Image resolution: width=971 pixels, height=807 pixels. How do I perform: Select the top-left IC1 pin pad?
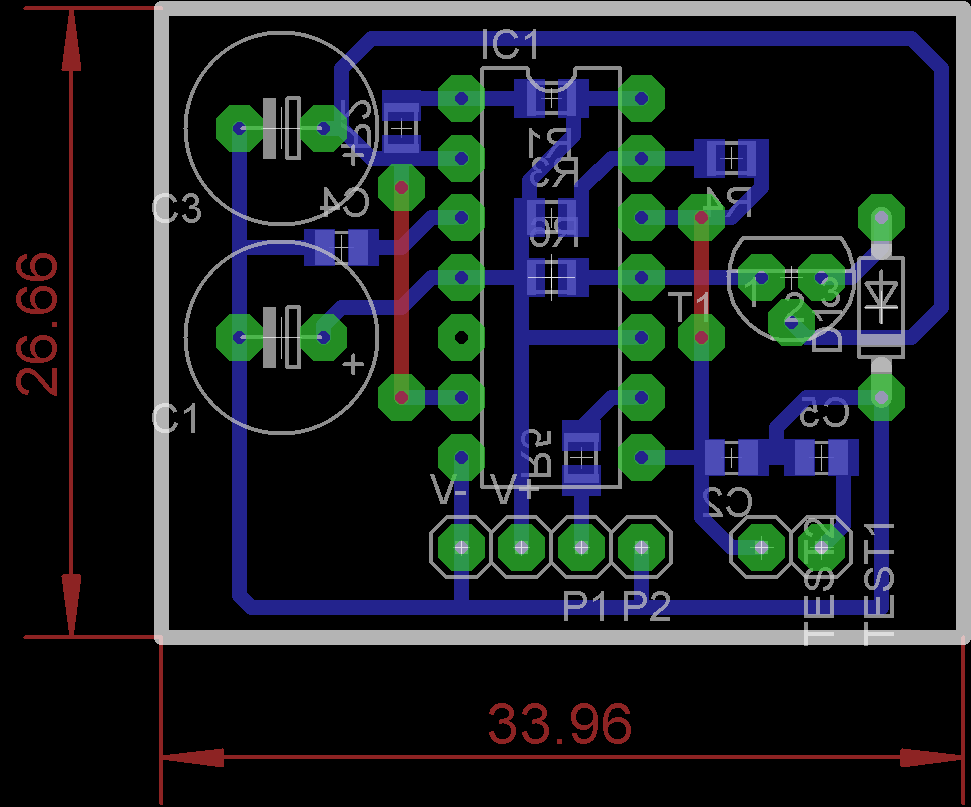click(x=461, y=98)
